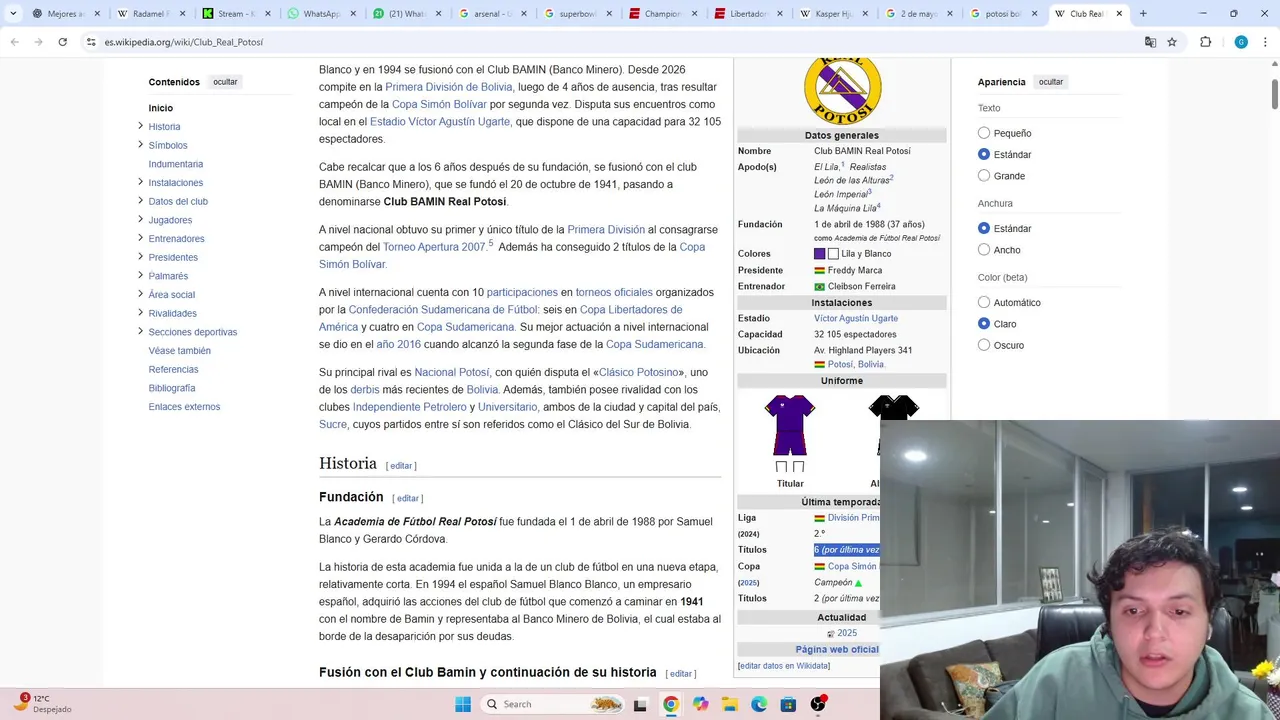Select Estándar text size
Screen dimensions: 1280x720
point(984,154)
